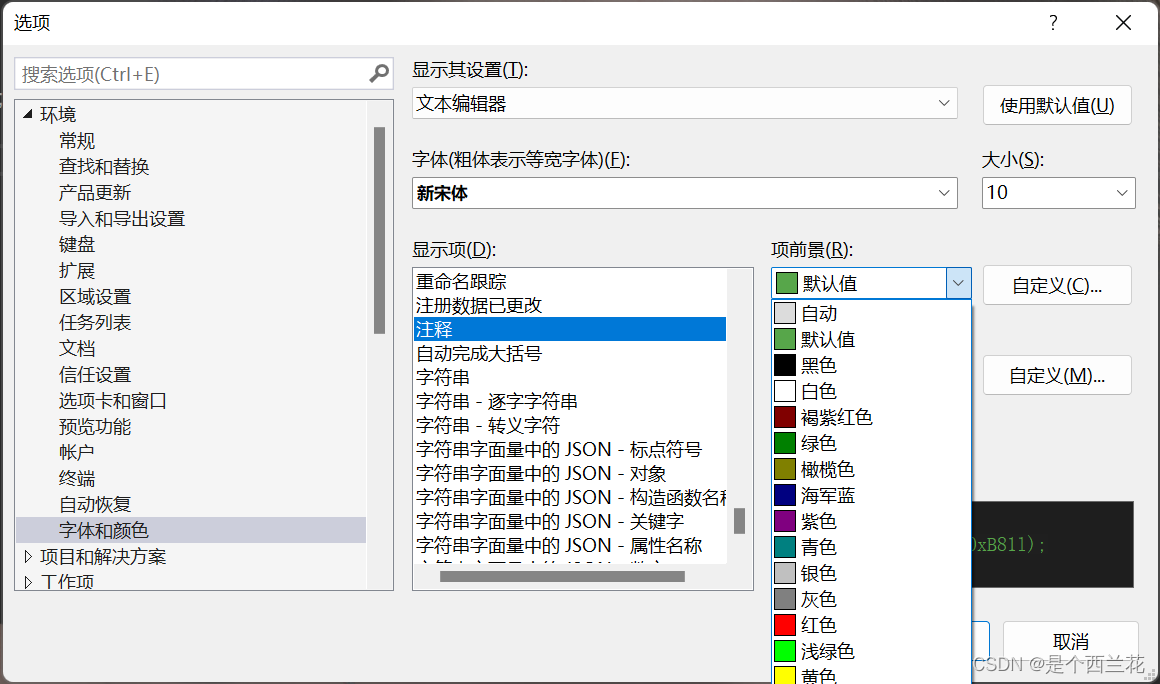Select 键盘 in the tree
The height and width of the screenshot is (684, 1160).
tap(77, 245)
